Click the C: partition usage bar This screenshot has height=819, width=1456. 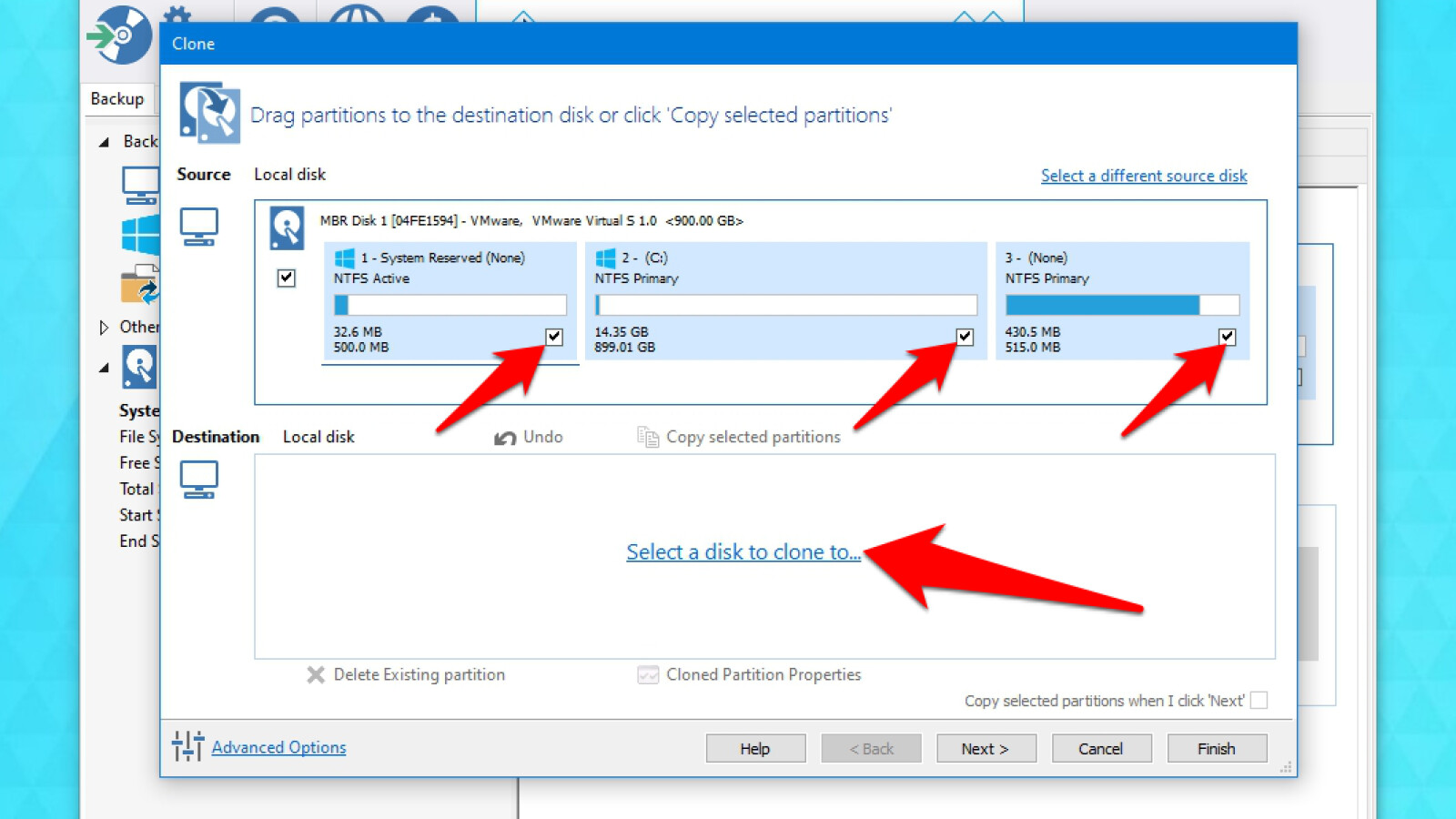click(786, 305)
